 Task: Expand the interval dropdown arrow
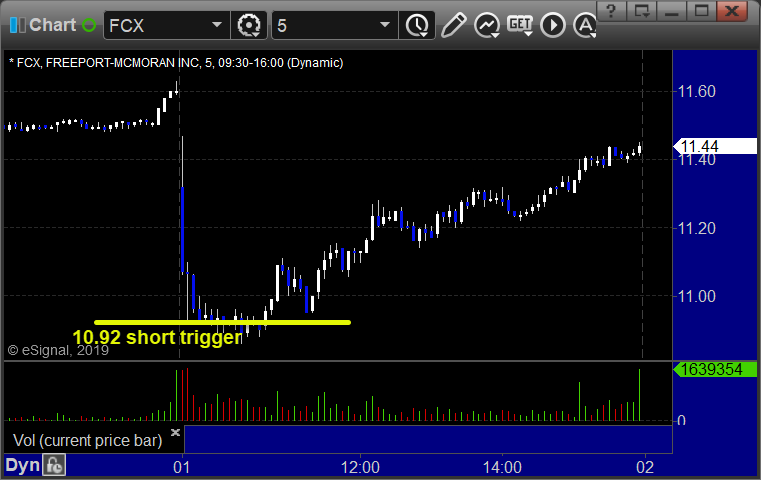(385, 25)
